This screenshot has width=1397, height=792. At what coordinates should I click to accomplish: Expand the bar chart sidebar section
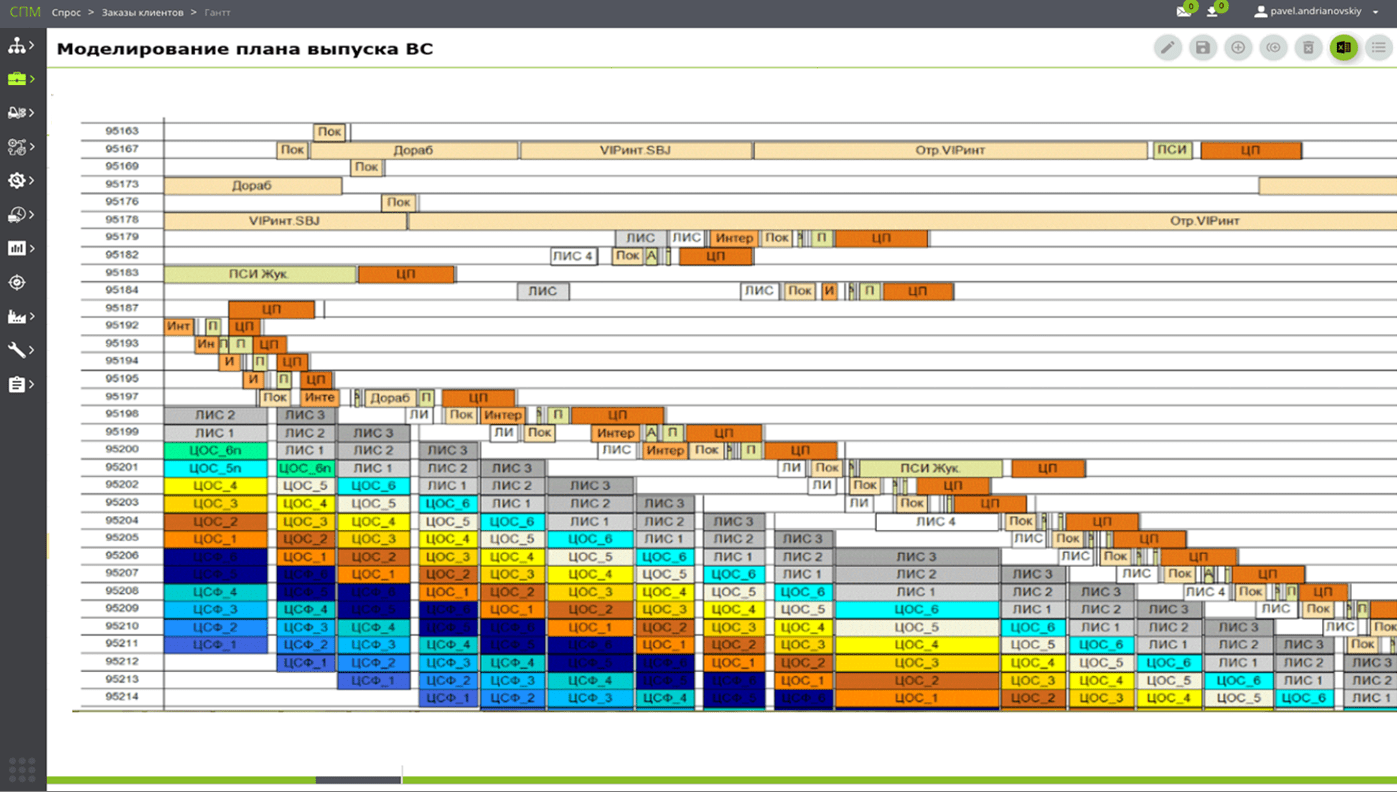point(20,249)
